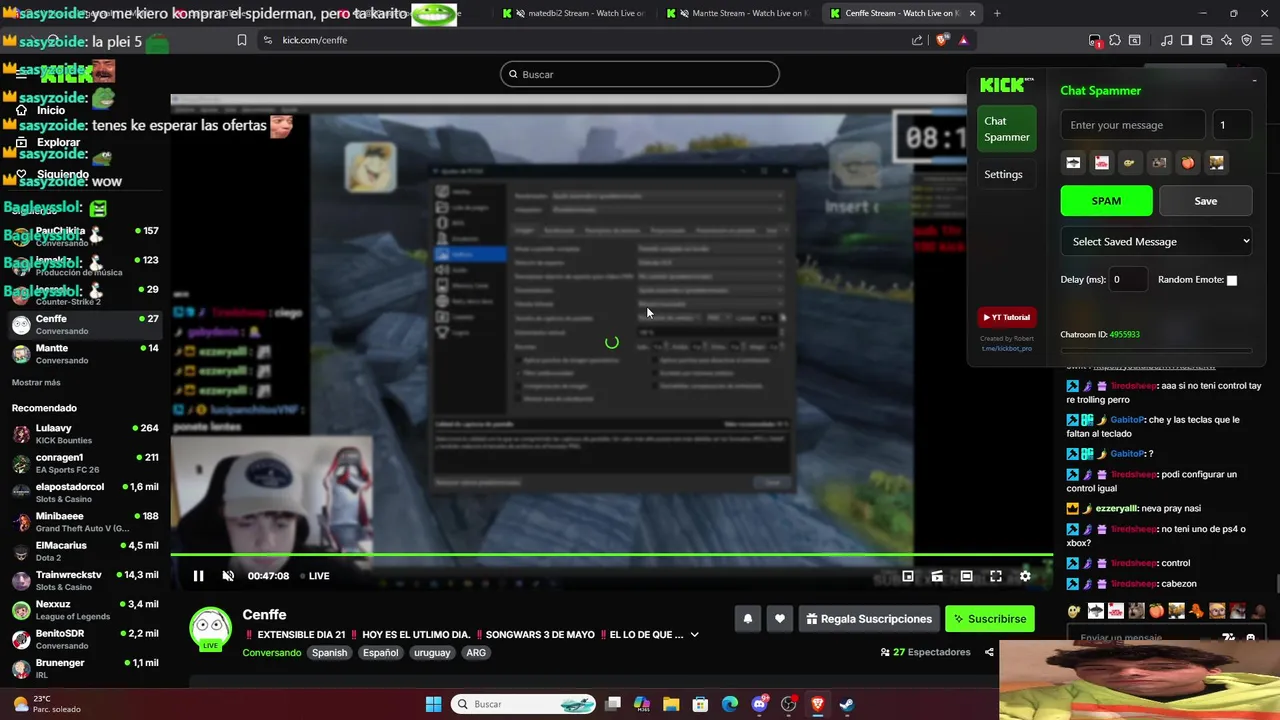Viewport: 1280px width, 720px height.
Task: Open the YT Tutorial button
Action: [x=1006, y=317]
